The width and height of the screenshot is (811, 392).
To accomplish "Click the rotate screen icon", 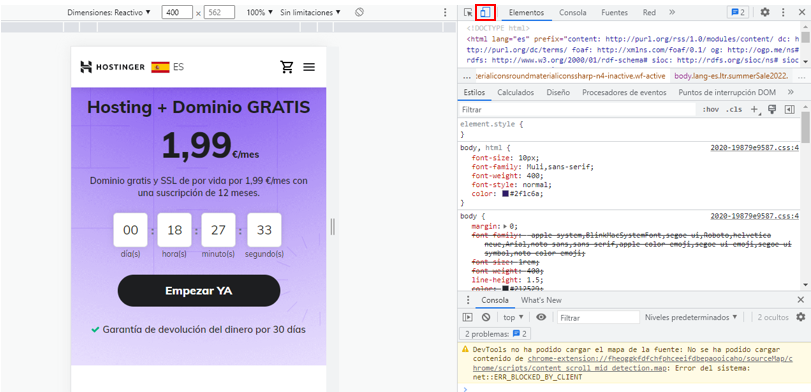I will coord(359,12).
